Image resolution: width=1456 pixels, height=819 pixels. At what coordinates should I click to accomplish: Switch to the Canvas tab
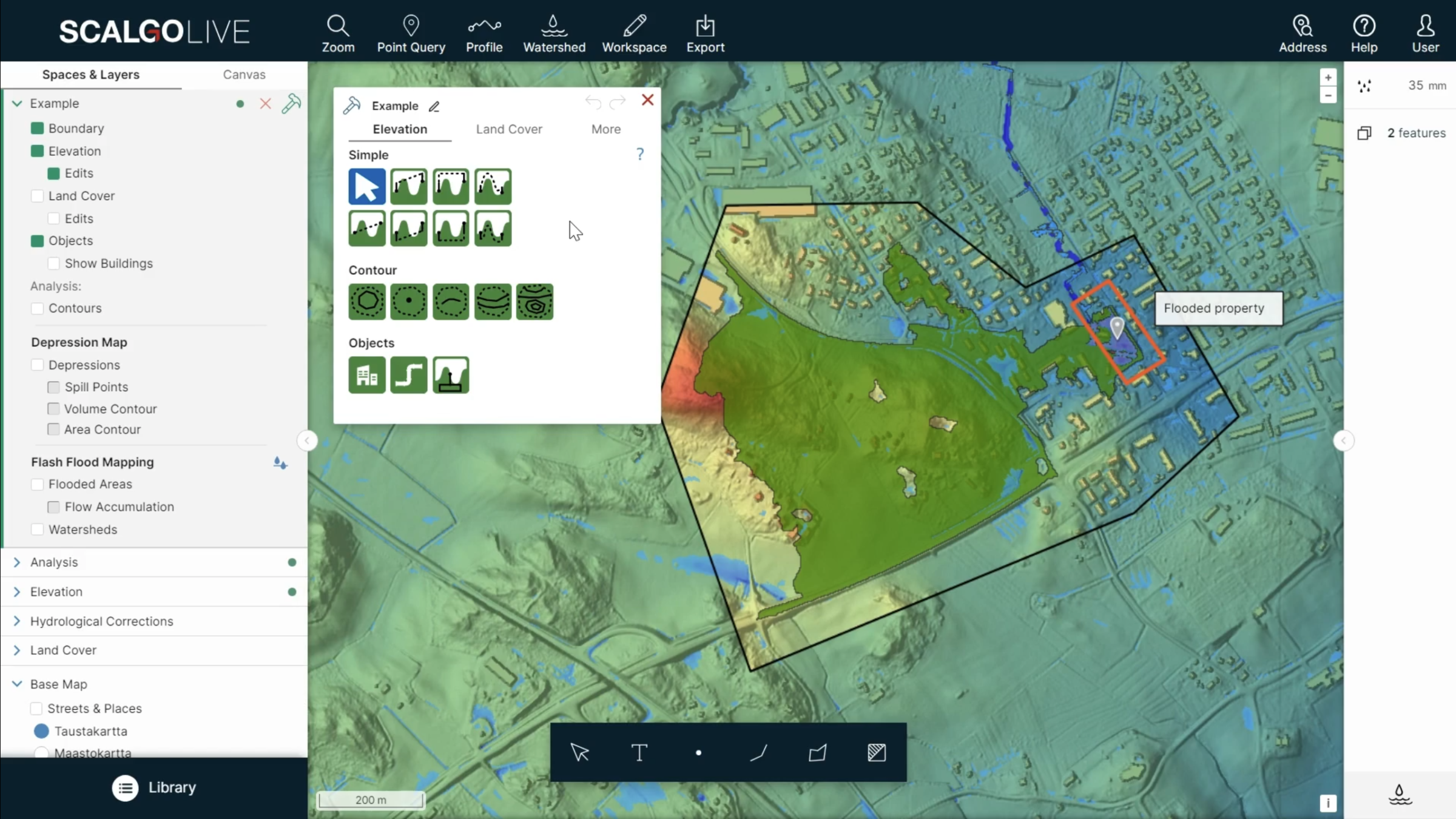244,75
